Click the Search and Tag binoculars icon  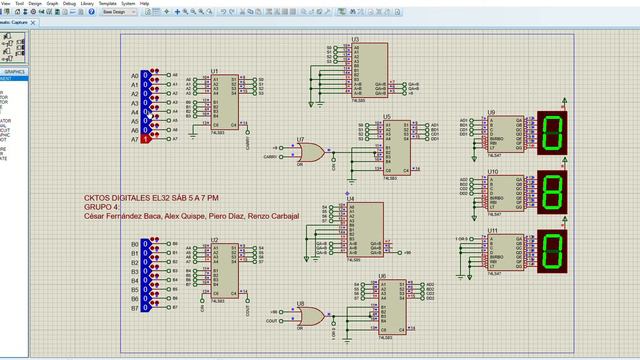pyautogui.click(x=353, y=12)
